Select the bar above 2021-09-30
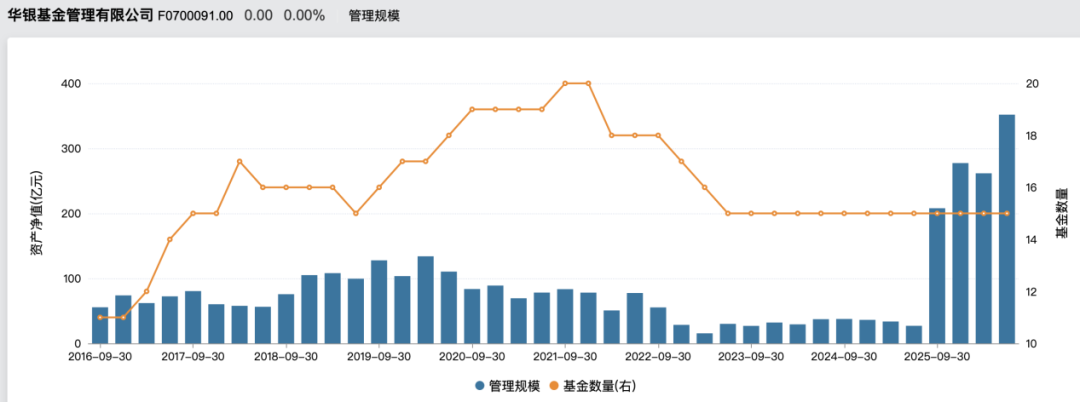1080x402 pixels. tap(565, 317)
